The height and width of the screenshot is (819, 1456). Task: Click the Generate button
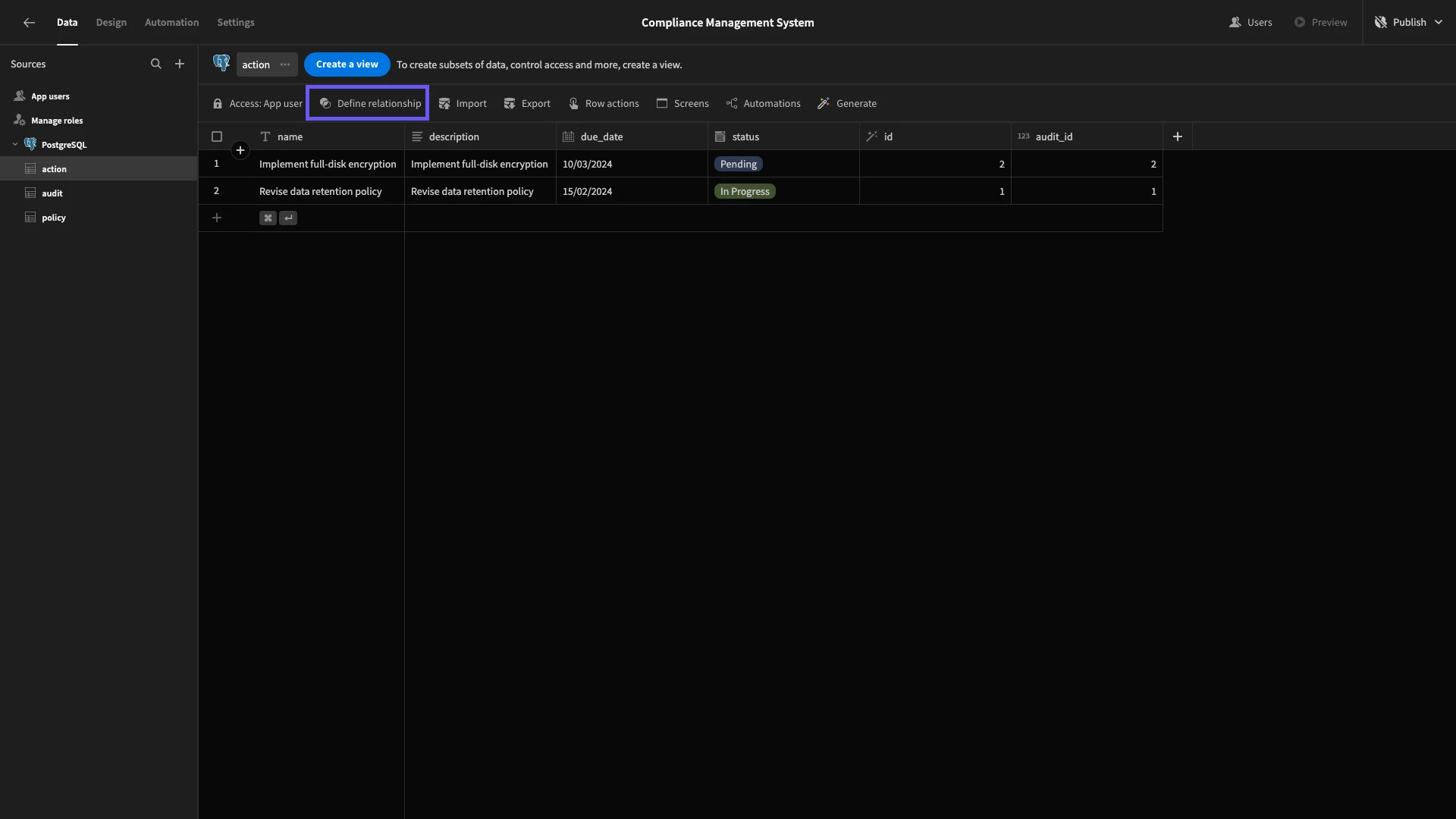click(847, 104)
